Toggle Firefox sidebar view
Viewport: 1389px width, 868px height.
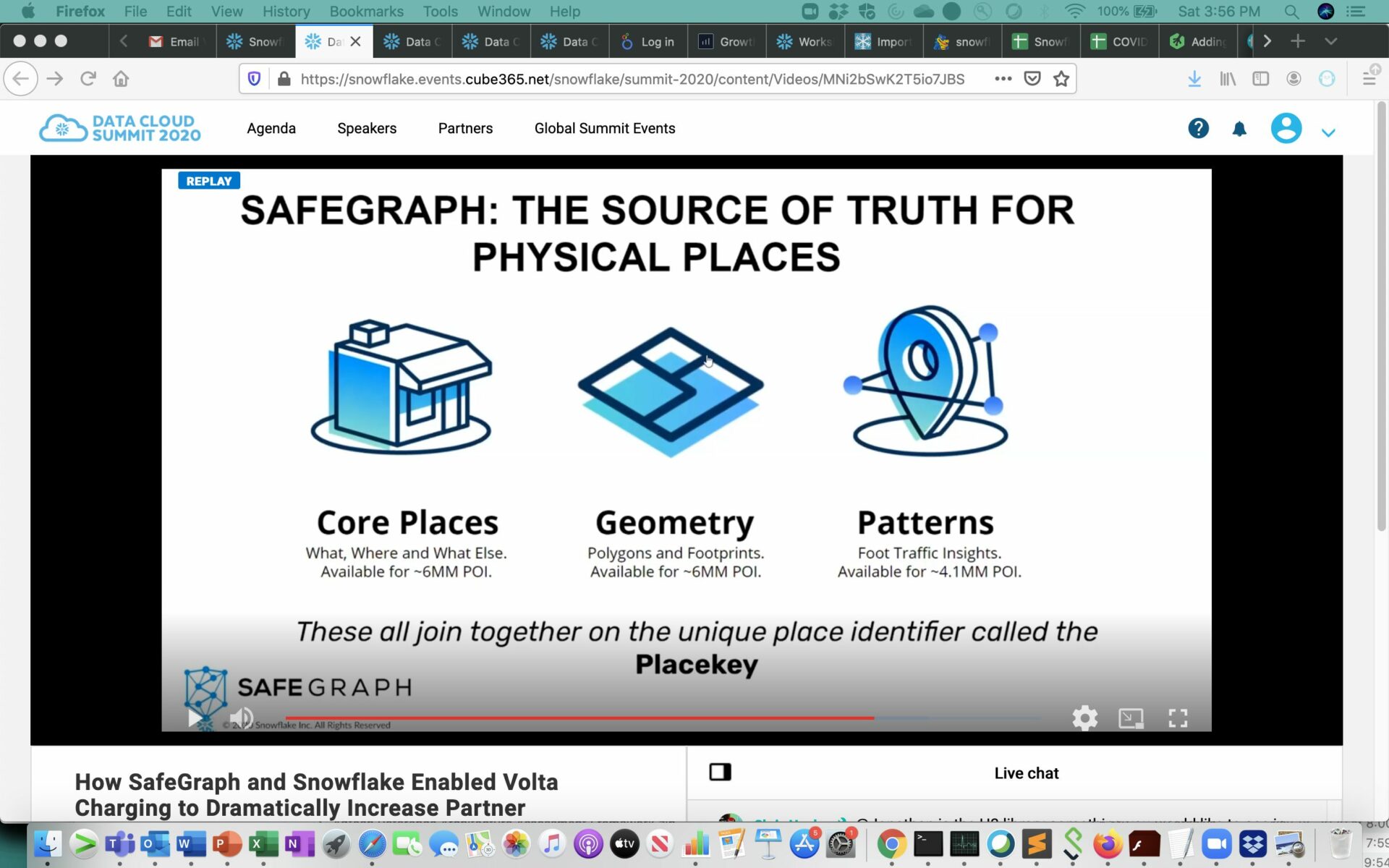[x=1261, y=79]
